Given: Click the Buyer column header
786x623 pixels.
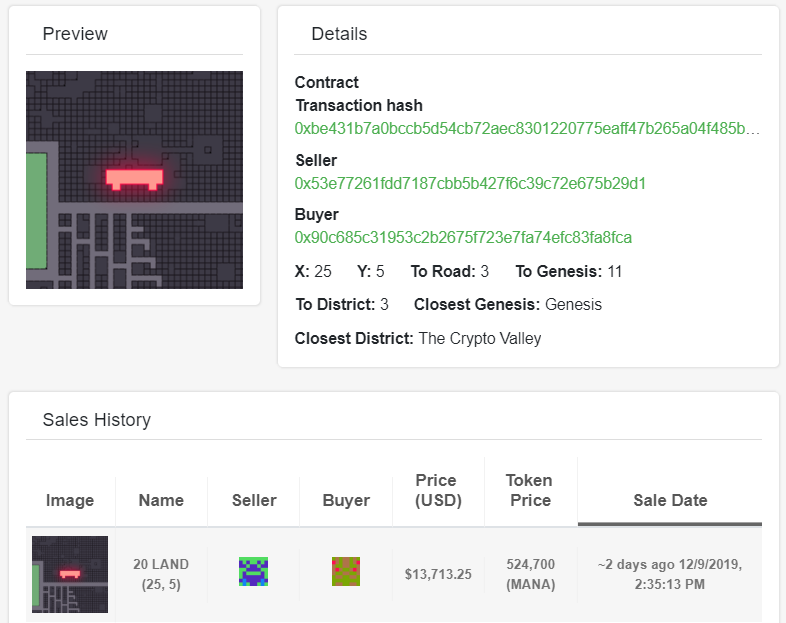Looking at the screenshot, I should [346, 500].
